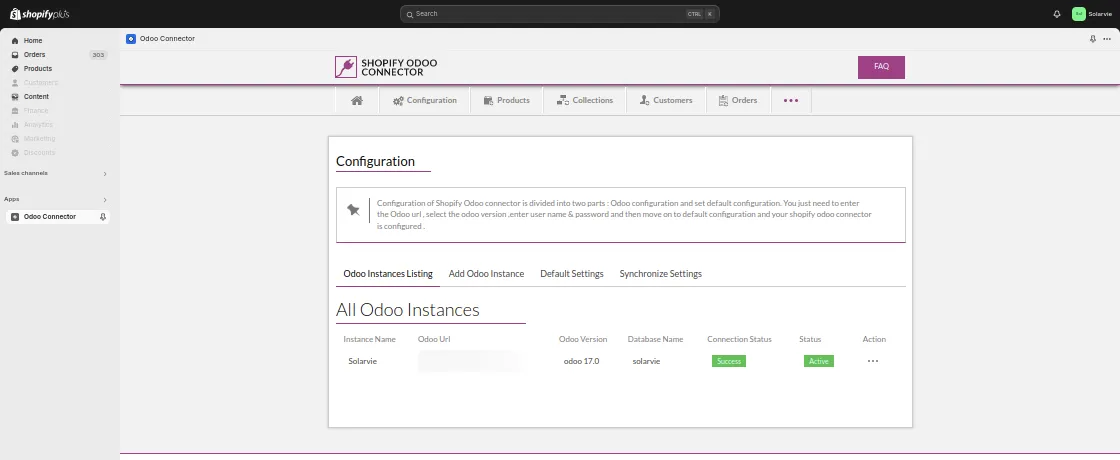
Task: Click the Shopify Plus logo
Action: point(41,14)
